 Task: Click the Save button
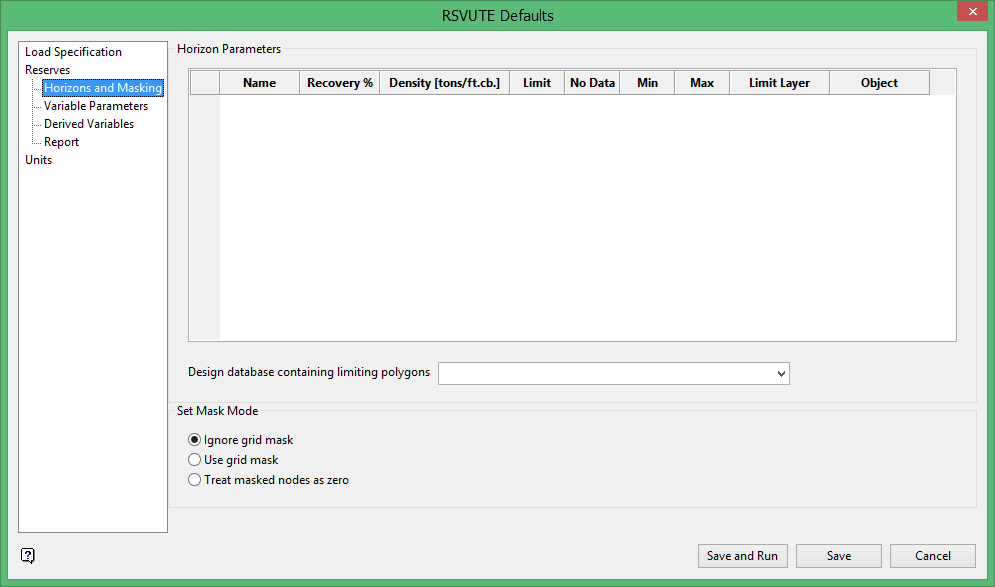tap(839, 556)
